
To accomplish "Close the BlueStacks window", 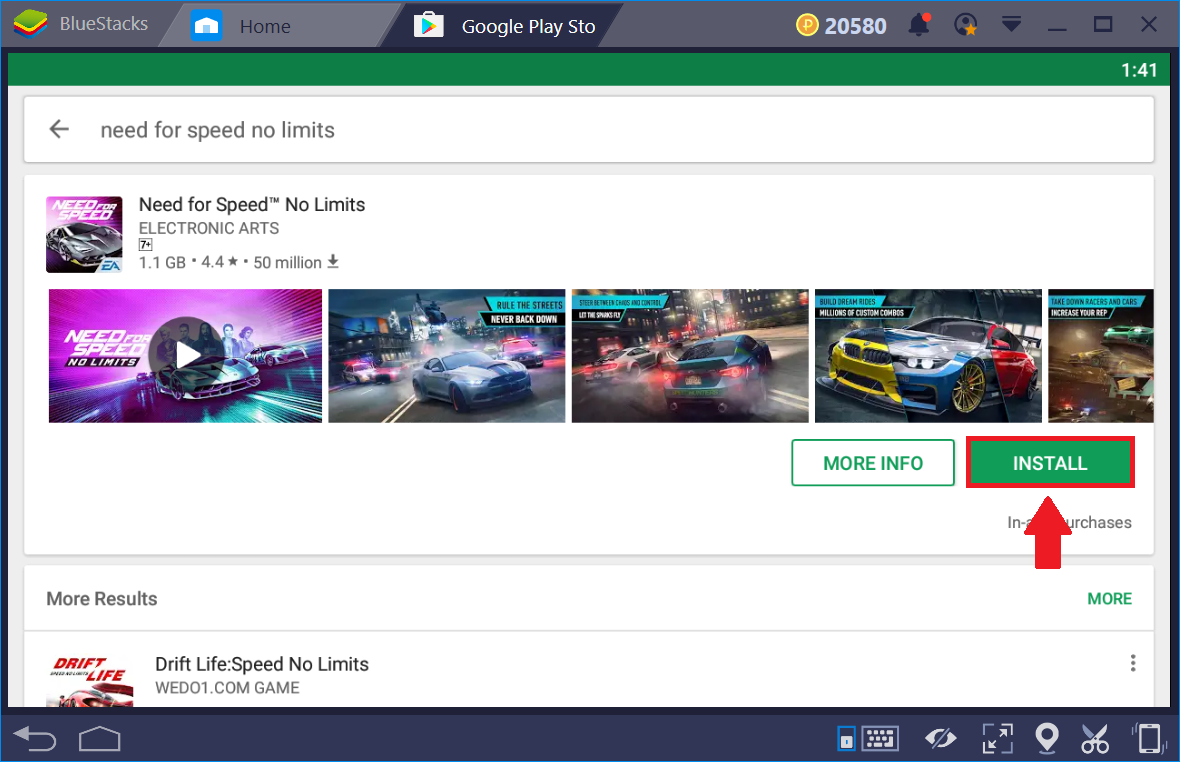I will (x=1148, y=25).
